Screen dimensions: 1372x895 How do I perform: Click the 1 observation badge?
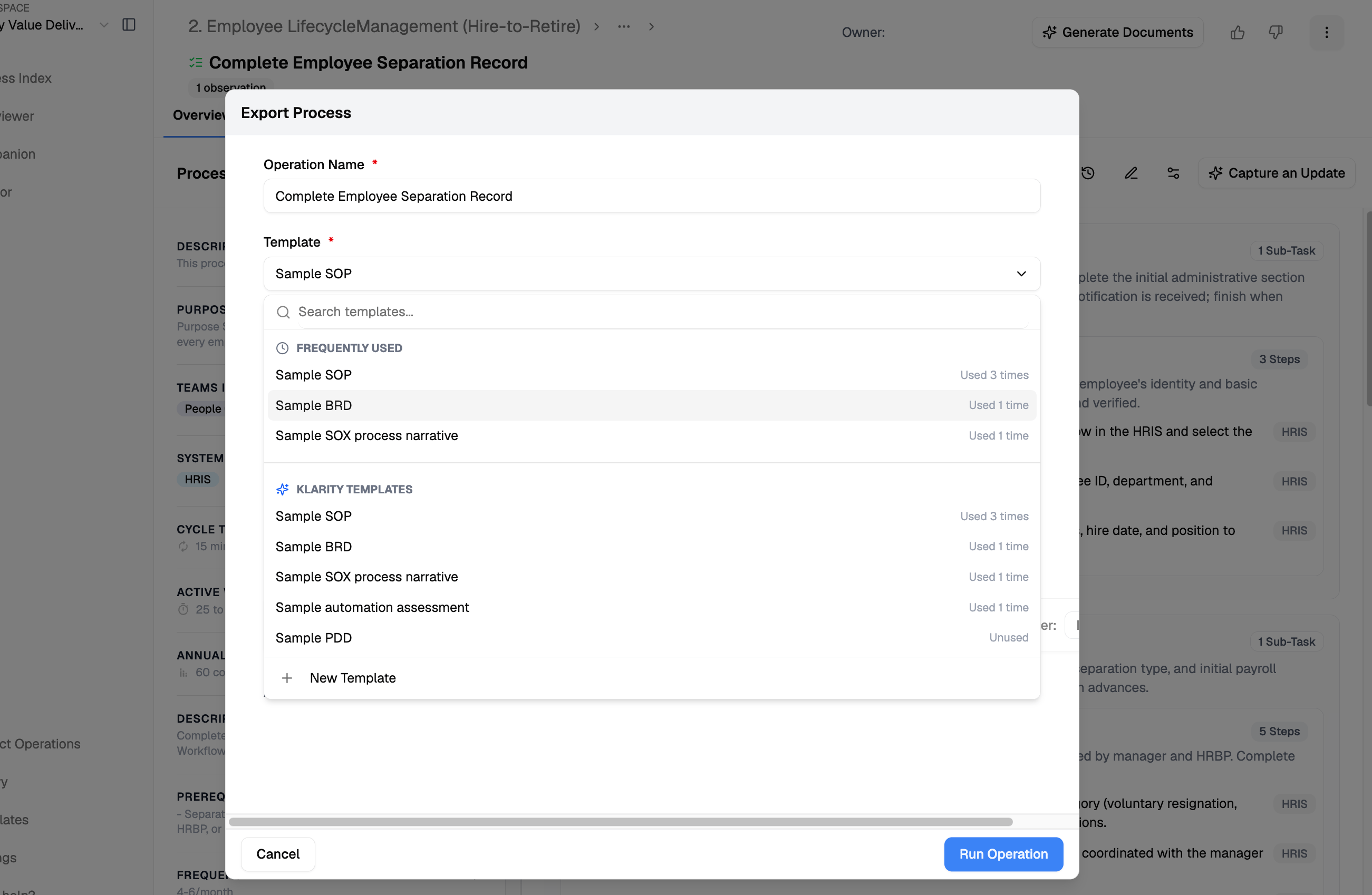(230, 87)
